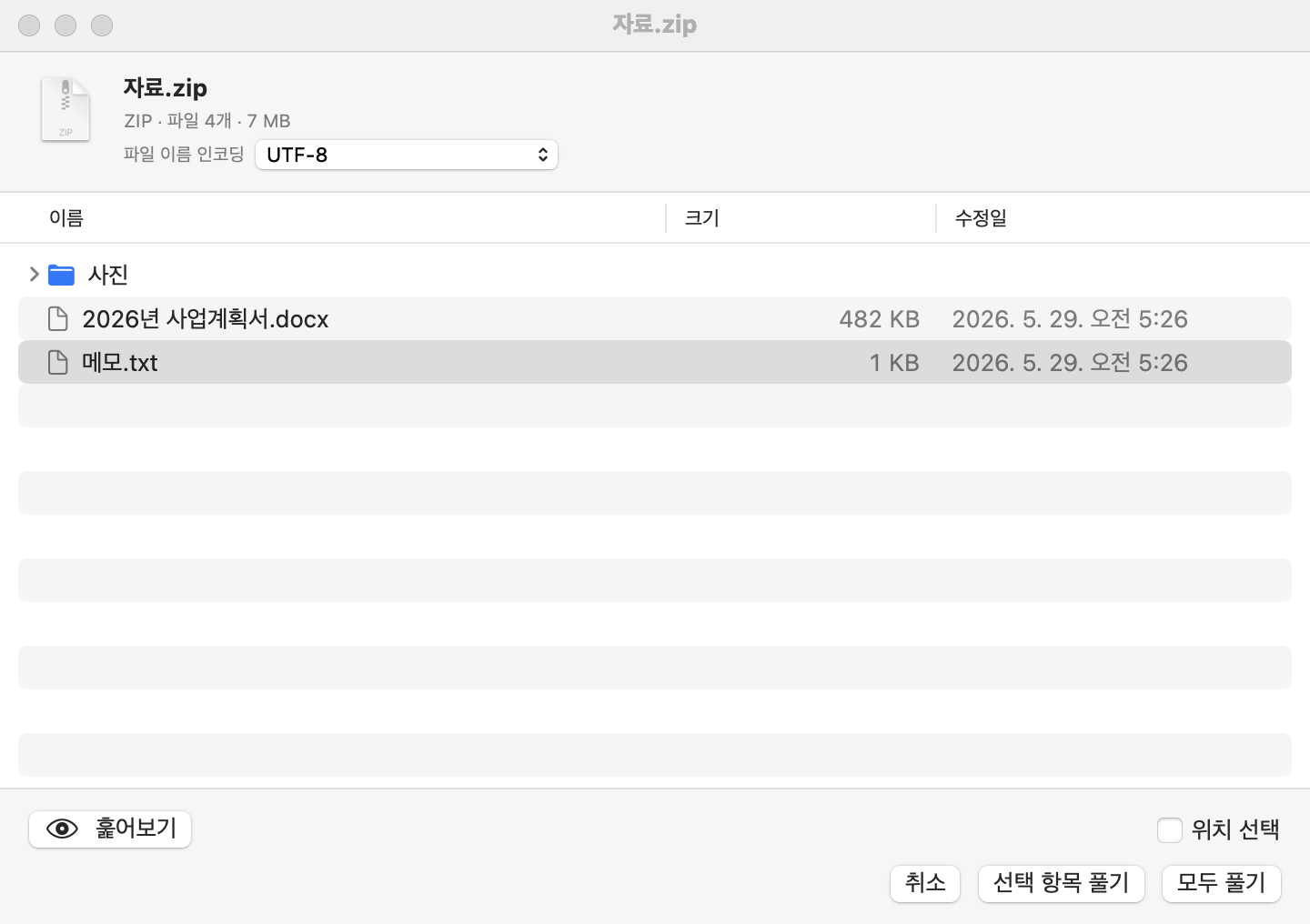Select the 사진 folder row

point(655,275)
